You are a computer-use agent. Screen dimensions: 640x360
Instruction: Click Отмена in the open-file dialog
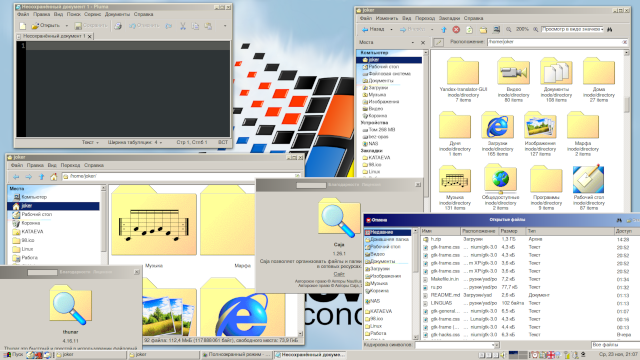point(377,220)
